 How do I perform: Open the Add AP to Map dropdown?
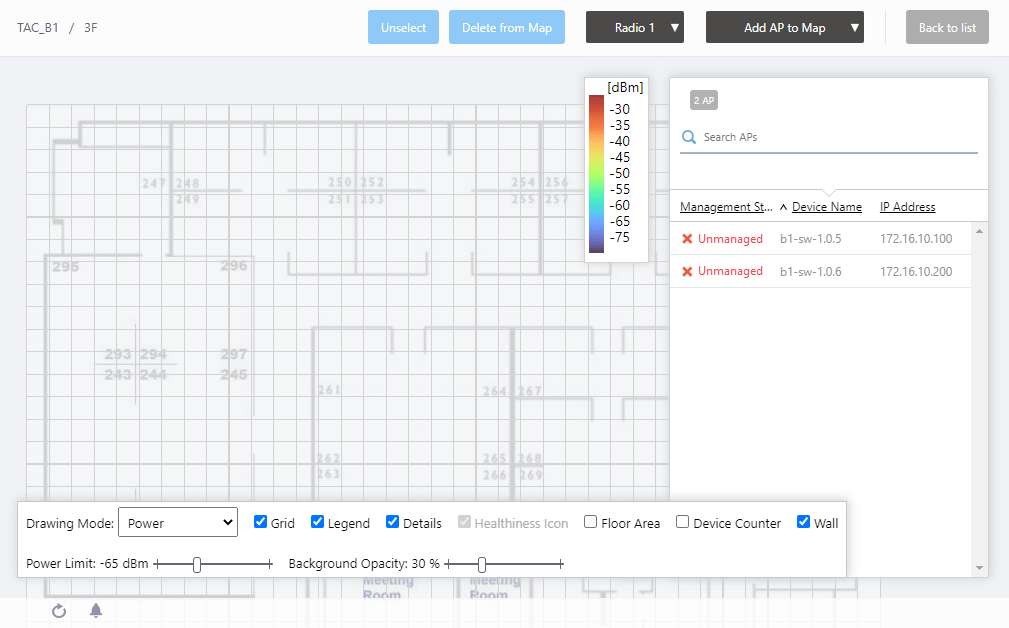tap(785, 28)
